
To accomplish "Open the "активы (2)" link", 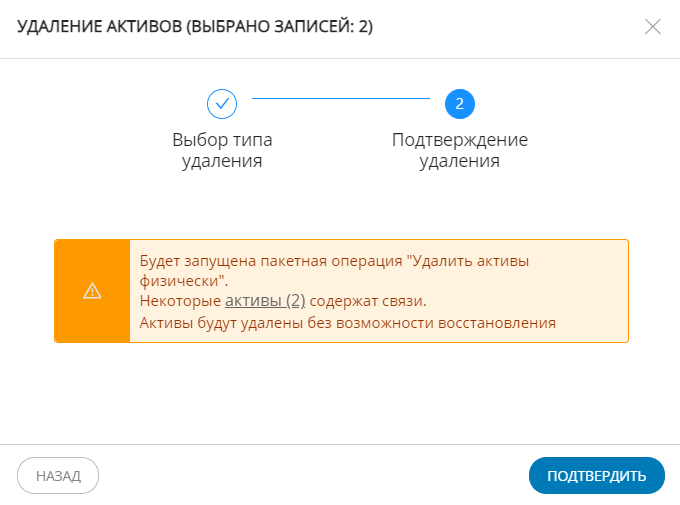I will tap(265, 300).
